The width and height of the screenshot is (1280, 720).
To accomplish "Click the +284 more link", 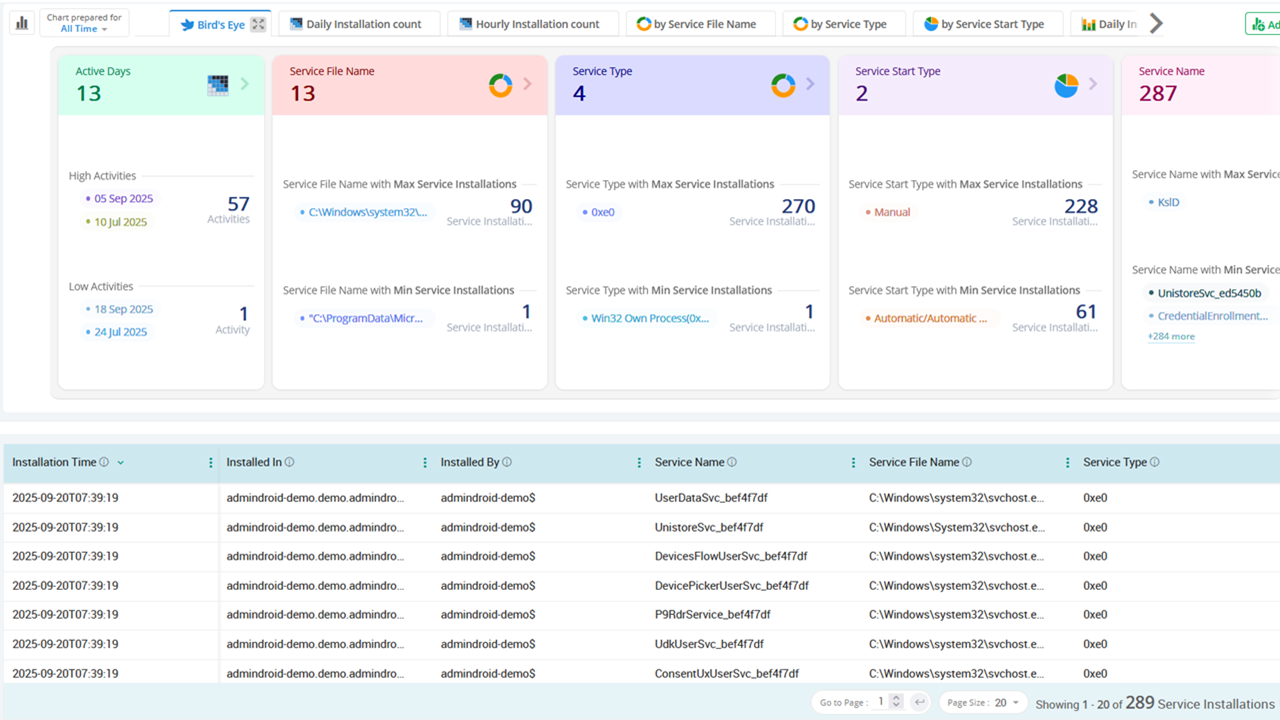I will coord(1171,337).
